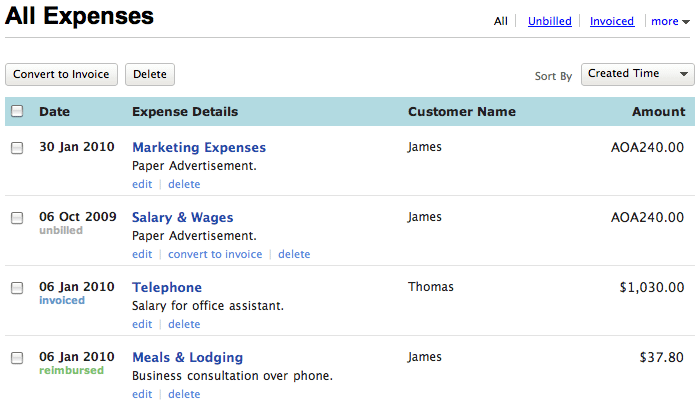Image resolution: width=700 pixels, height=406 pixels.
Task: Tick the Meals & Lodging row checkbox
Action: (x=17, y=358)
